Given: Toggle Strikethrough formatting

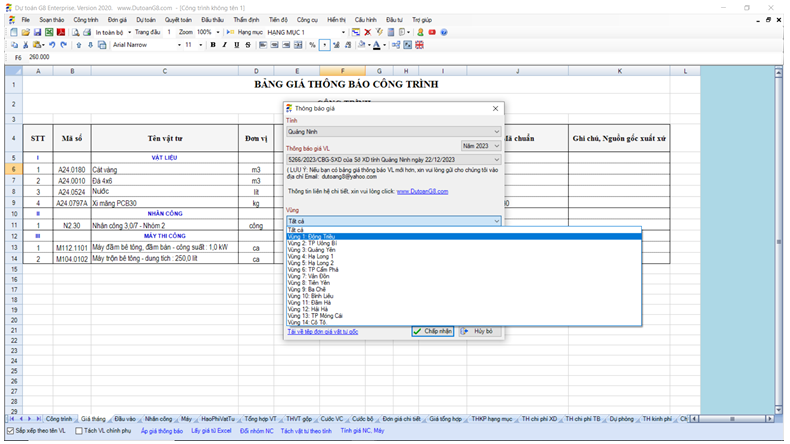Looking at the screenshot, I should coord(248,45).
